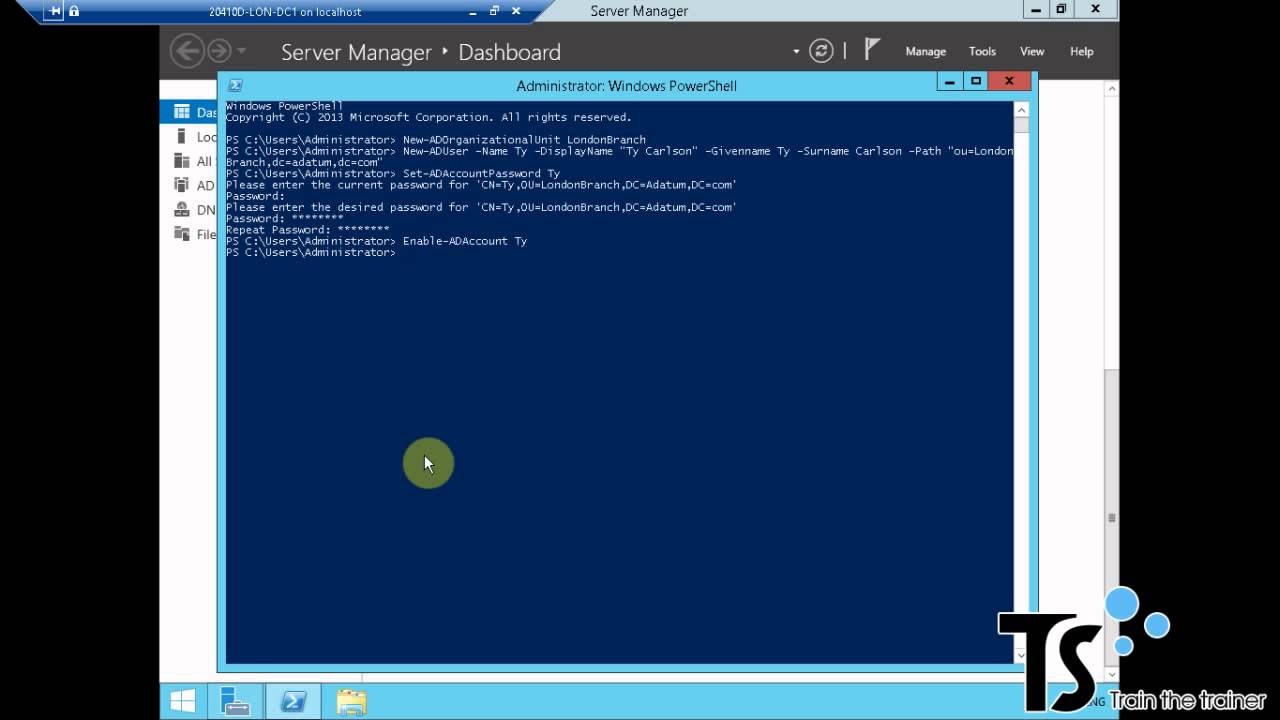This screenshot has height=720, width=1280.
Task: Click the last empty PowerShell prompt line
Action: tap(311, 252)
